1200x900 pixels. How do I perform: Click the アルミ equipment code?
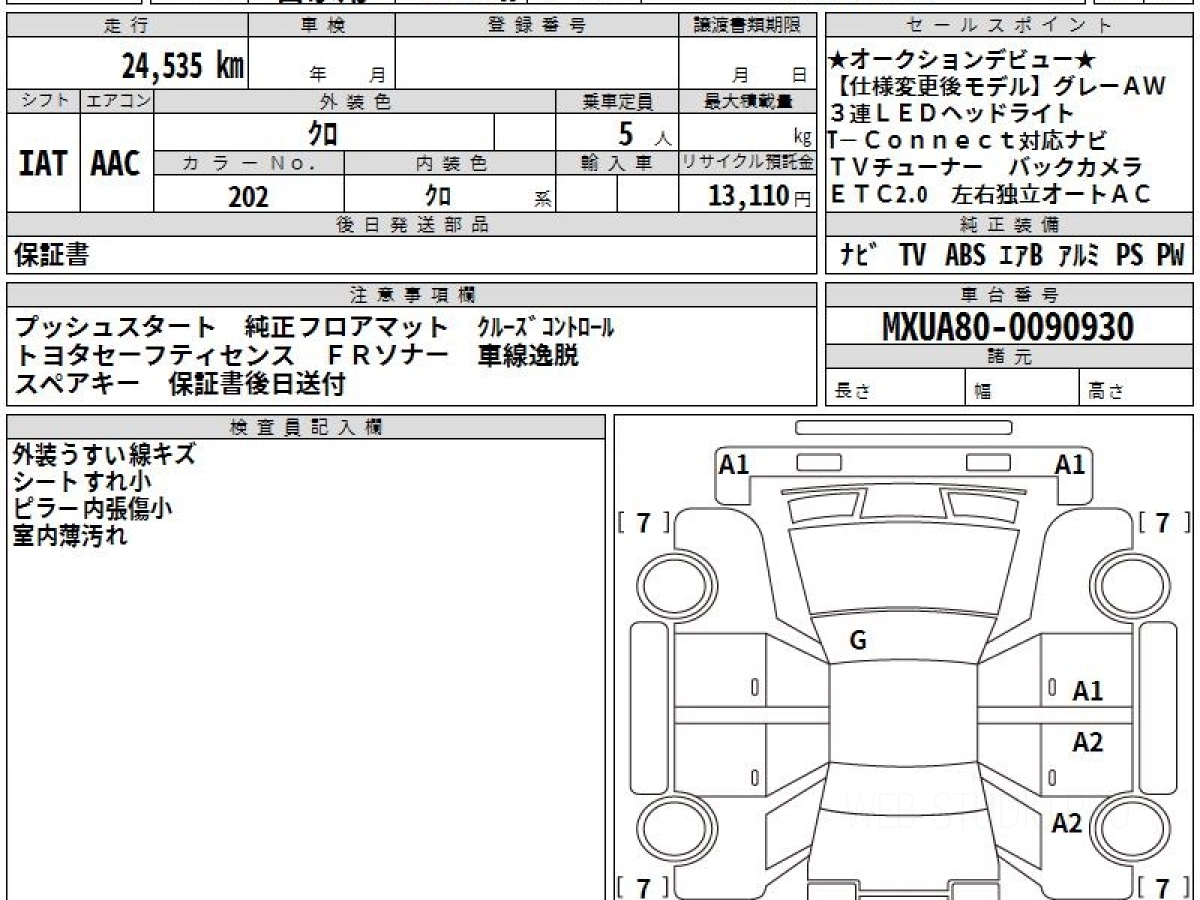pyautogui.click(x=1079, y=256)
